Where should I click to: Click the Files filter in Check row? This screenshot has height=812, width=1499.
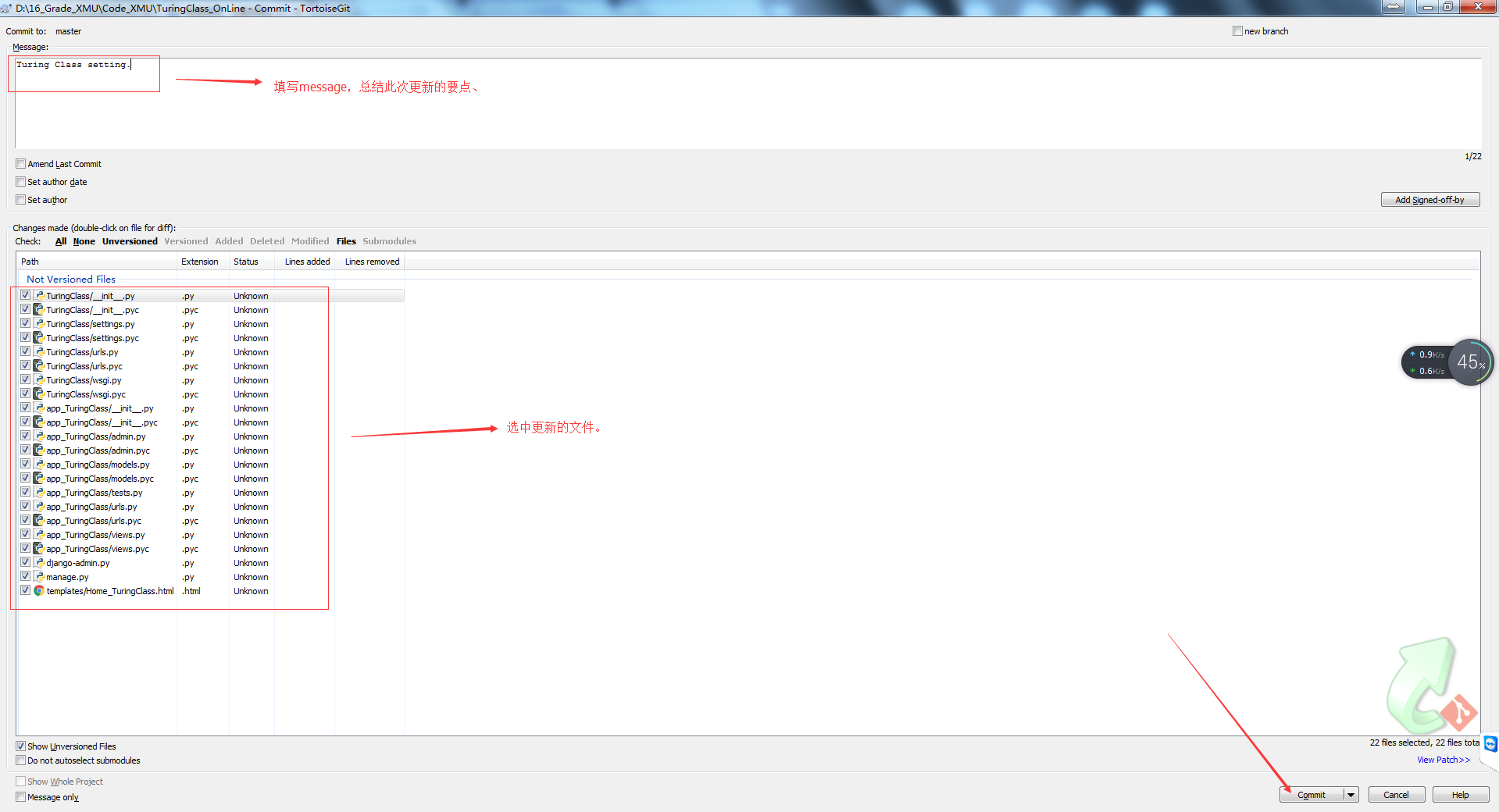(x=346, y=241)
